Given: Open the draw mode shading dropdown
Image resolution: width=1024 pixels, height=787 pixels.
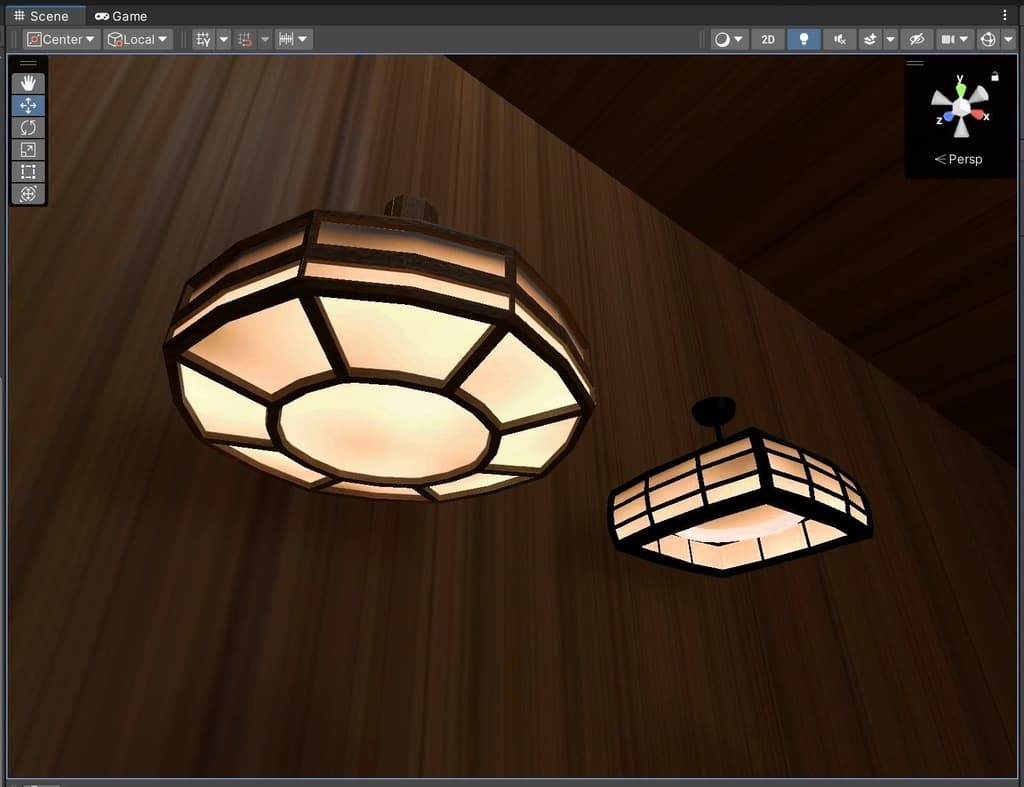Looking at the screenshot, I should [x=729, y=39].
